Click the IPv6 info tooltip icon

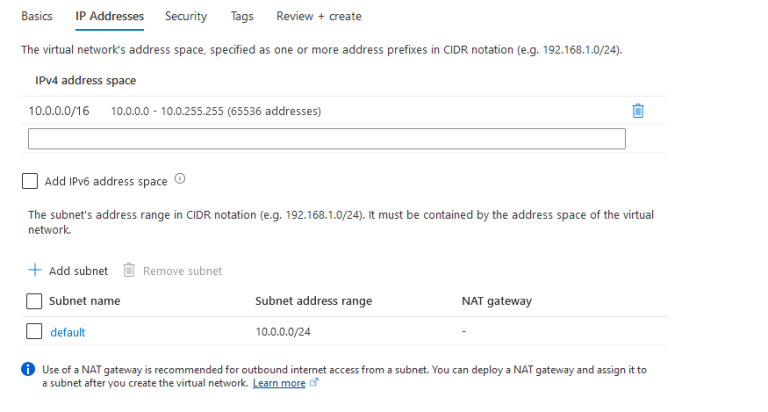[x=181, y=180]
